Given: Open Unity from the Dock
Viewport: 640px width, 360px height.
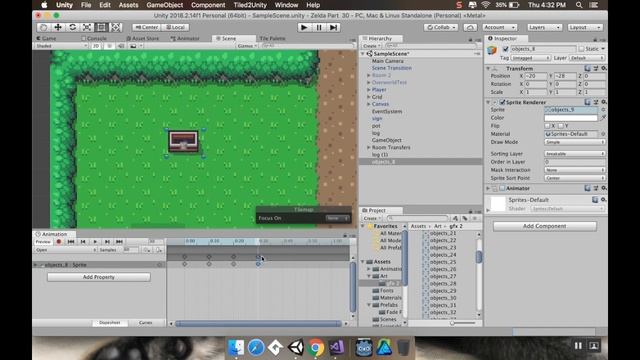Looking at the screenshot, I should tap(296, 347).
